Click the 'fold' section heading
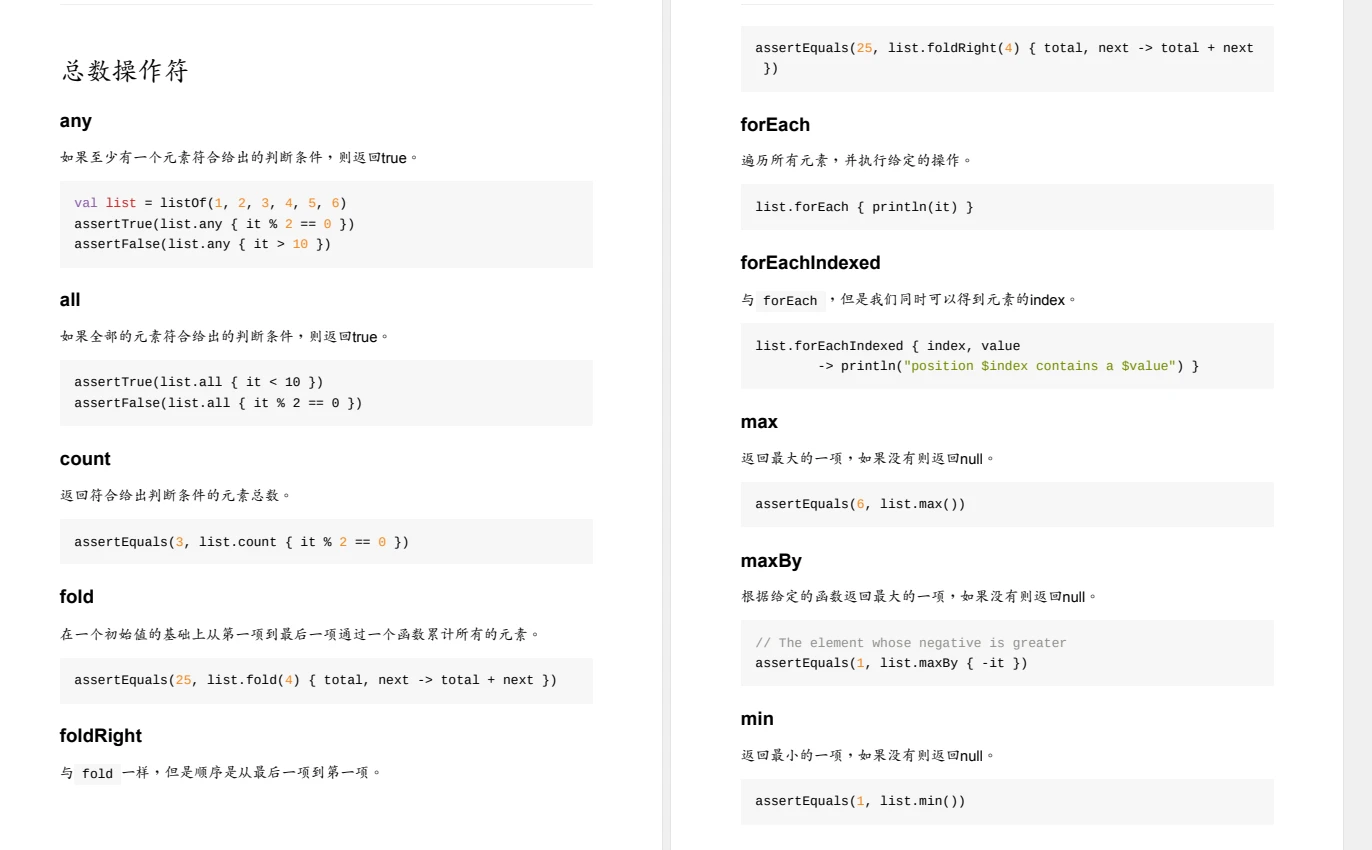This screenshot has height=850, width=1372. [77, 597]
